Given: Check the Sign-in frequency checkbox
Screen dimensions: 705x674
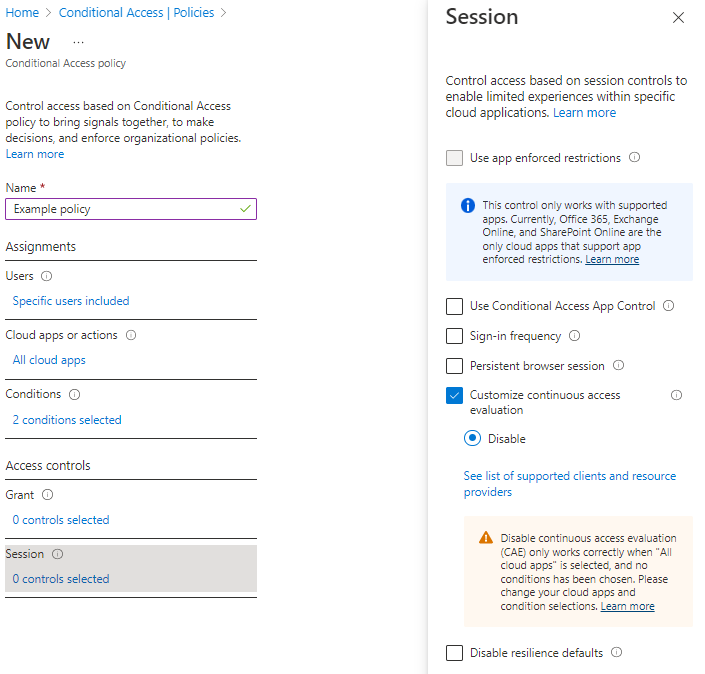Looking at the screenshot, I should coord(454,336).
